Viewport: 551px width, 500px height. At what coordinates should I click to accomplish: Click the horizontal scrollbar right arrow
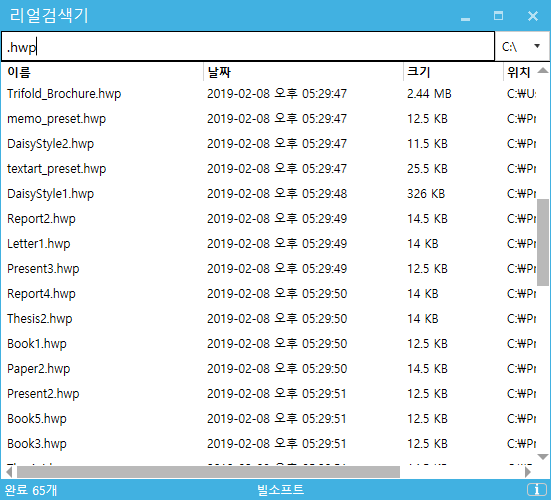[x=527, y=472]
